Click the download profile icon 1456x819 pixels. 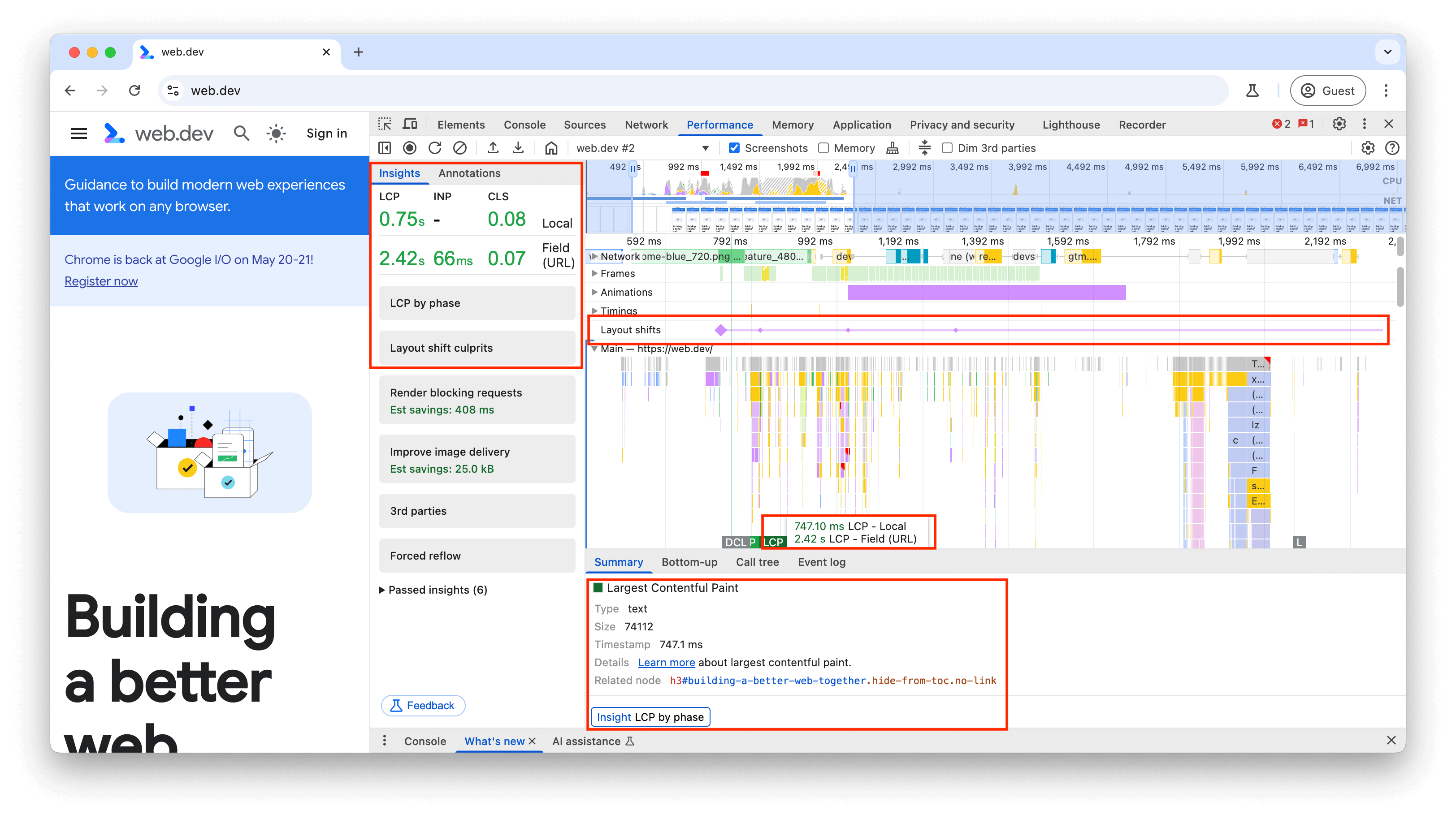(x=518, y=148)
